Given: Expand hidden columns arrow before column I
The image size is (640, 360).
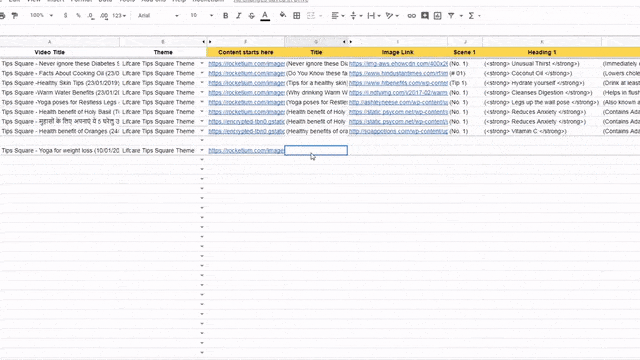Looking at the screenshot, I should pyautogui.click(x=351, y=42).
